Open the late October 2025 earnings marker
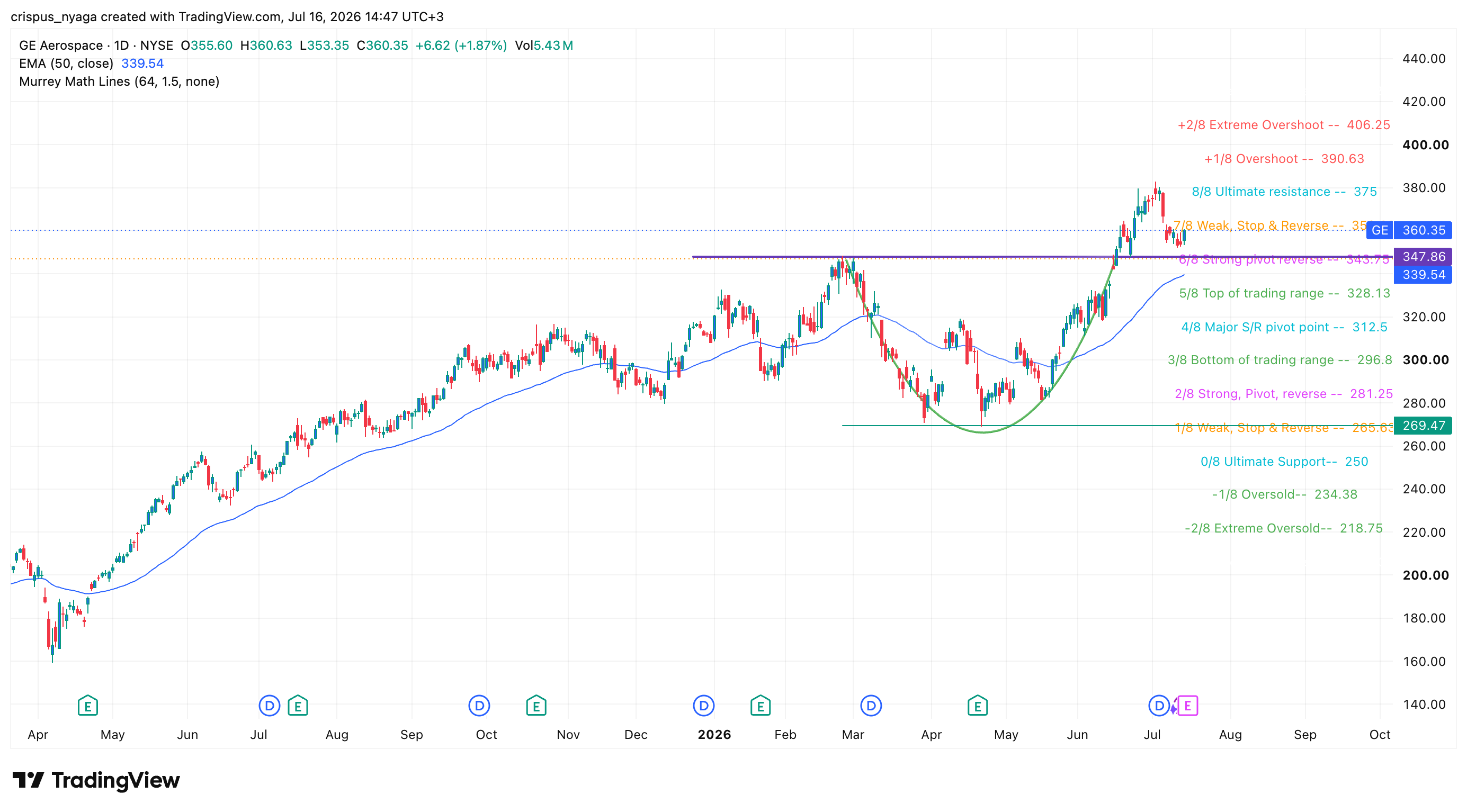 536,706
